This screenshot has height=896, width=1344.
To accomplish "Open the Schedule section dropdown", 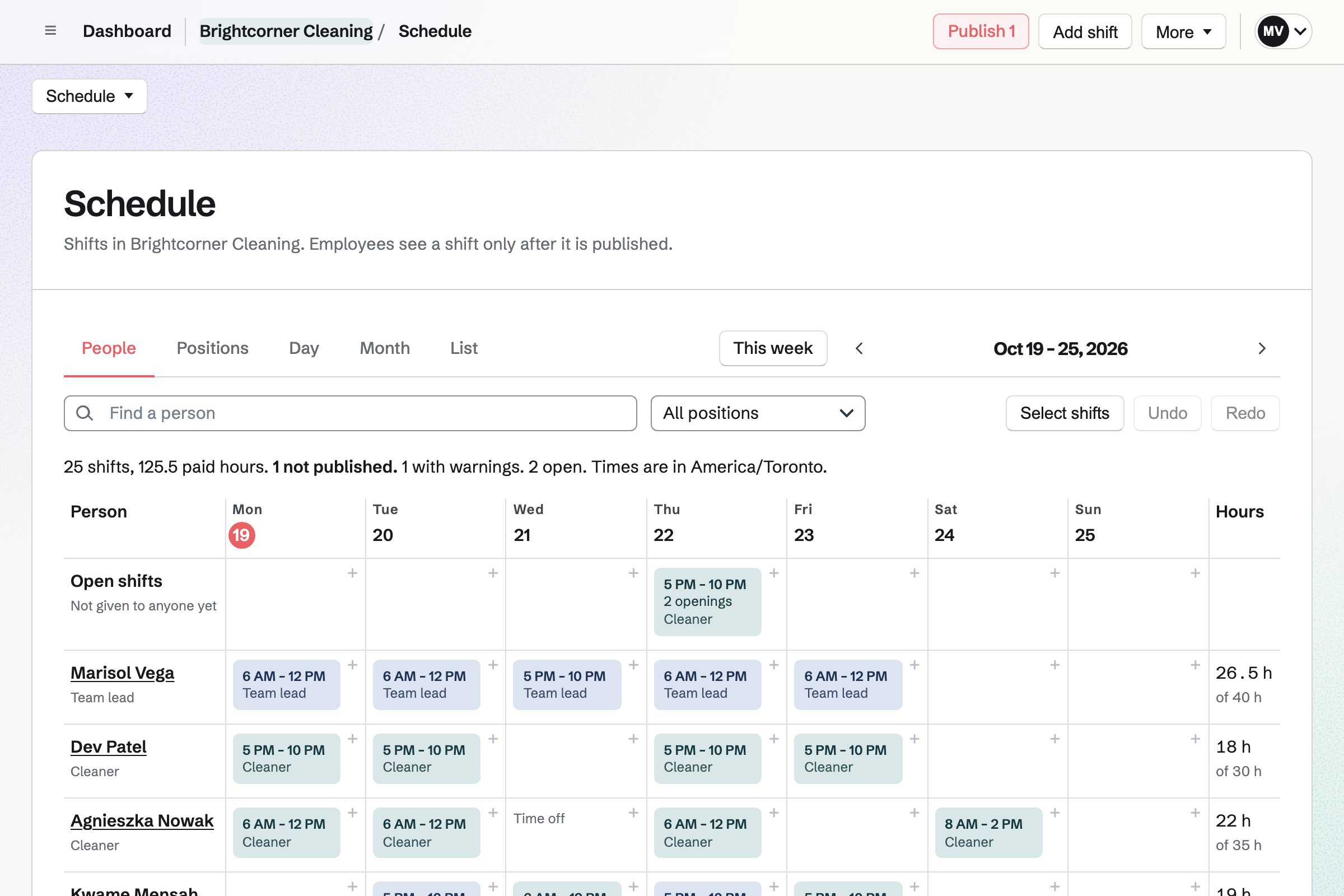I will tap(90, 96).
